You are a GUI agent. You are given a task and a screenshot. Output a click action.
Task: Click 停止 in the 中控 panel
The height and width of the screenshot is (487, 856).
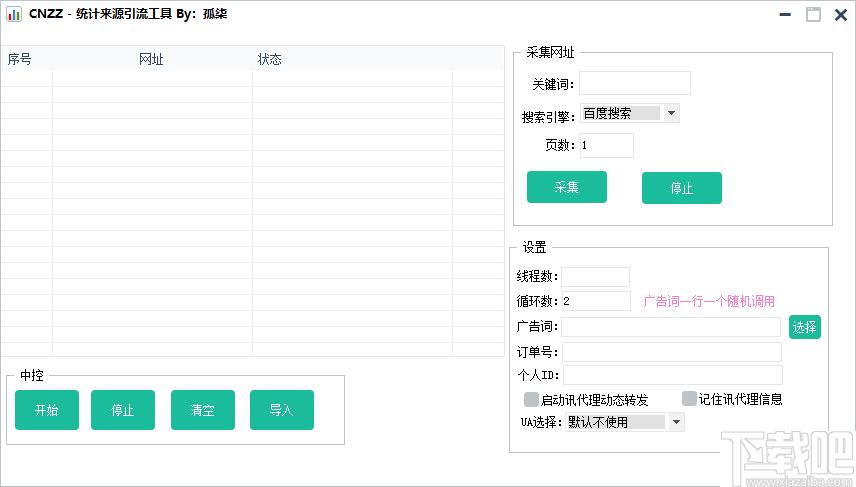(x=123, y=409)
